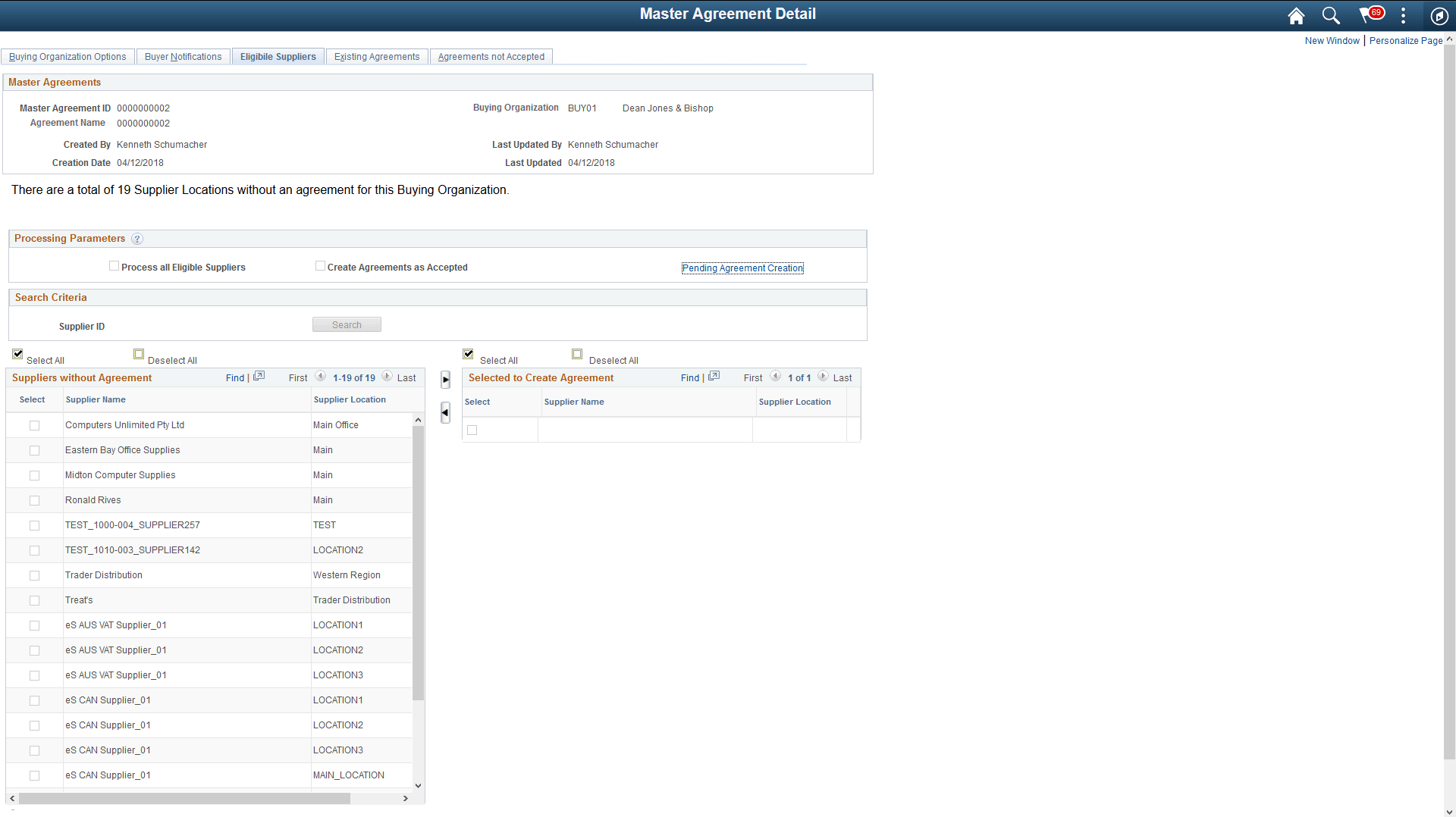
Task: Click the Pending Agreement Creation link
Action: [x=742, y=268]
